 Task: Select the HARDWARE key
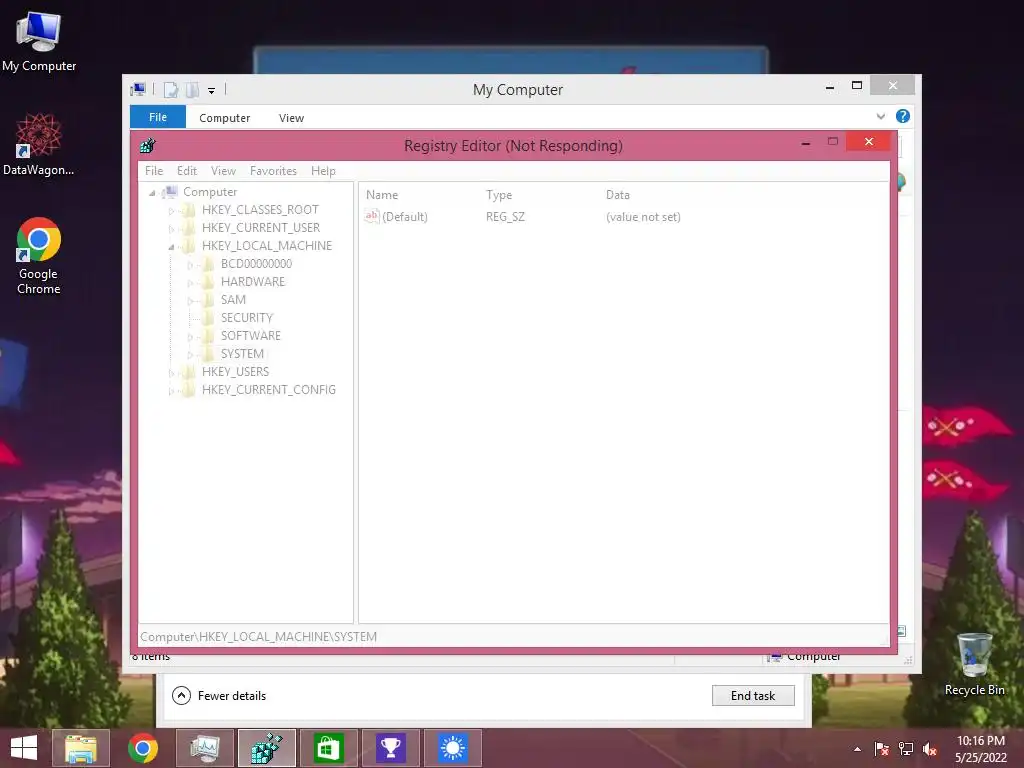click(253, 281)
